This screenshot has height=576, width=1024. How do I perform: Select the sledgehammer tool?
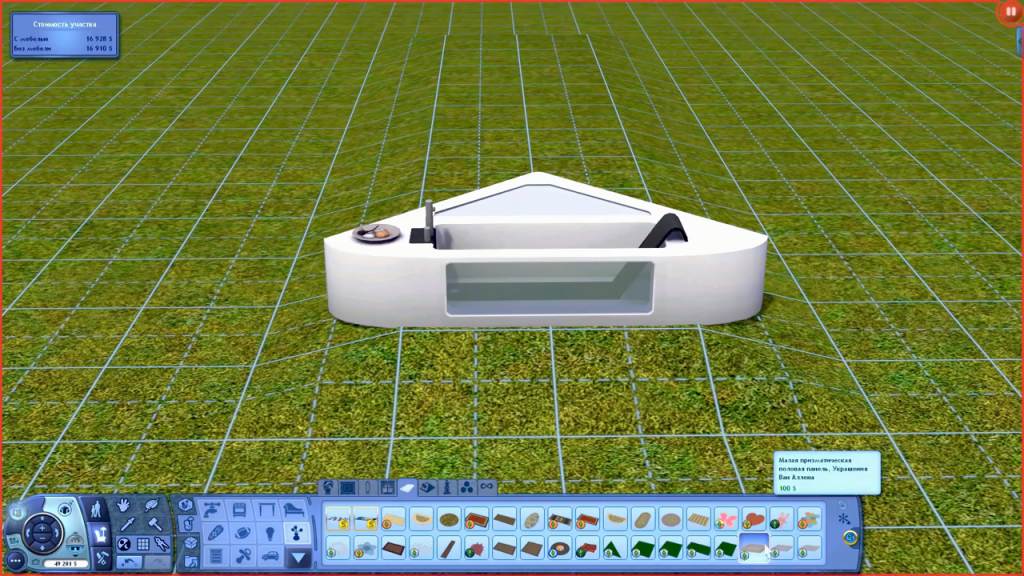[154, 525]
